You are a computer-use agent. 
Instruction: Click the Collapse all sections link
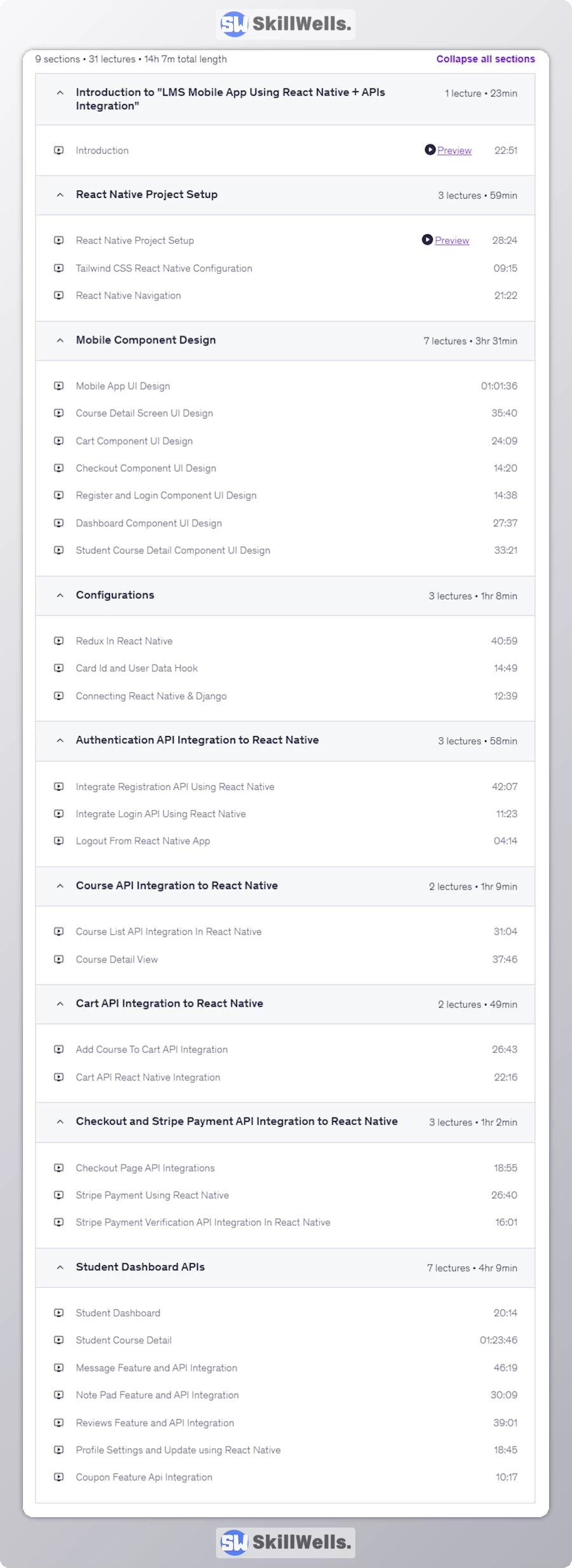click(x=485, y=58)
